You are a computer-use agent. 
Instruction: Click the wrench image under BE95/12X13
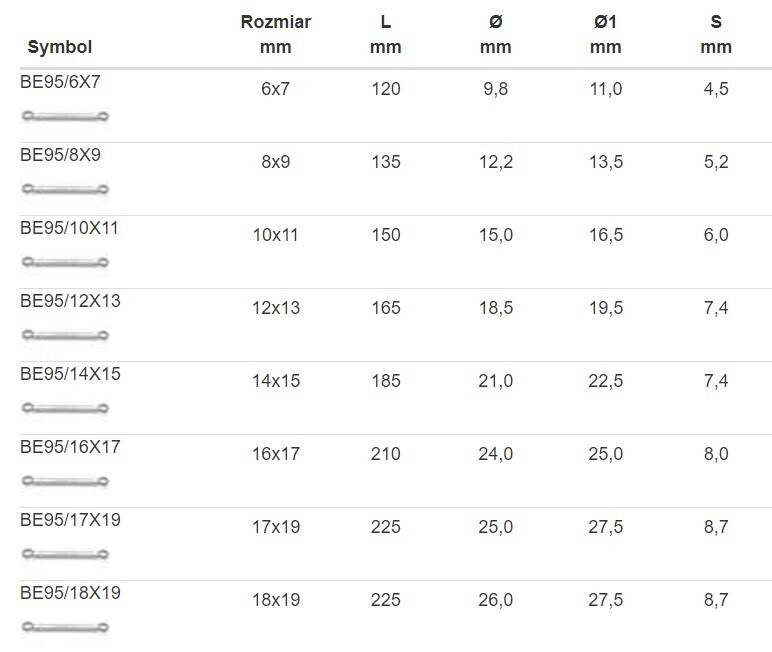pyautogui.click(x=65, y=335)
